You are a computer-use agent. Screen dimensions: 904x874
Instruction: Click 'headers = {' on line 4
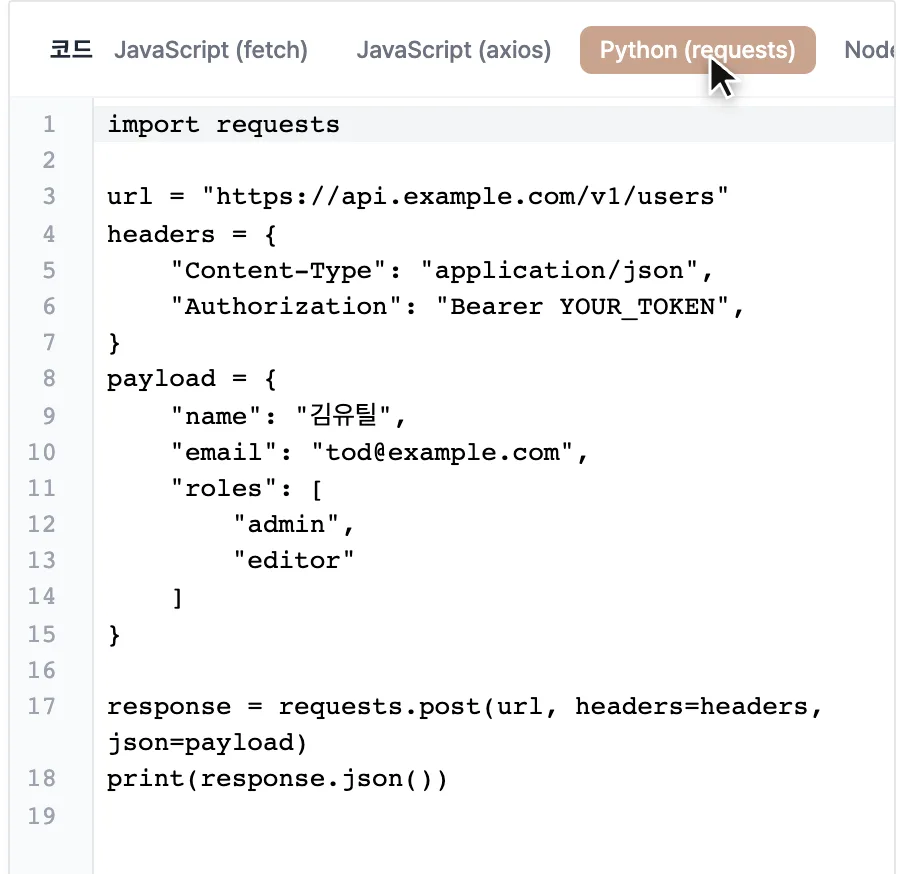(192, 235)
